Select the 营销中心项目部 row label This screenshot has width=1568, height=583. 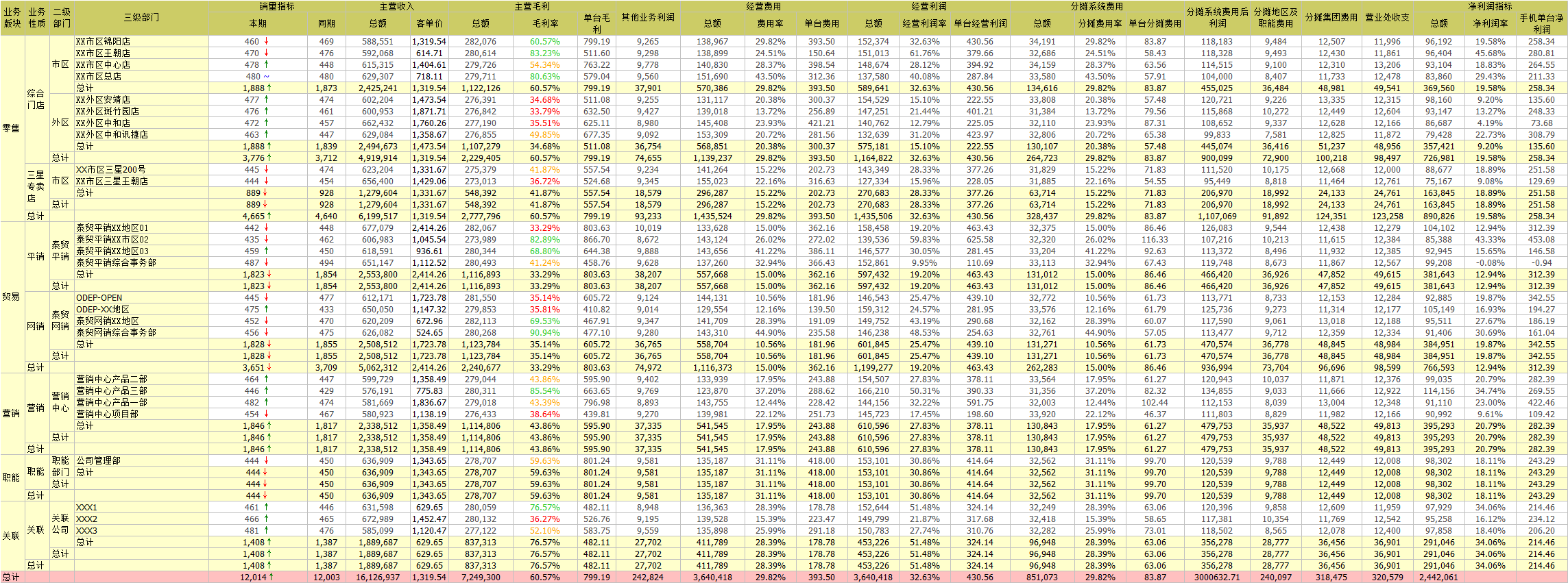(107, 414)
